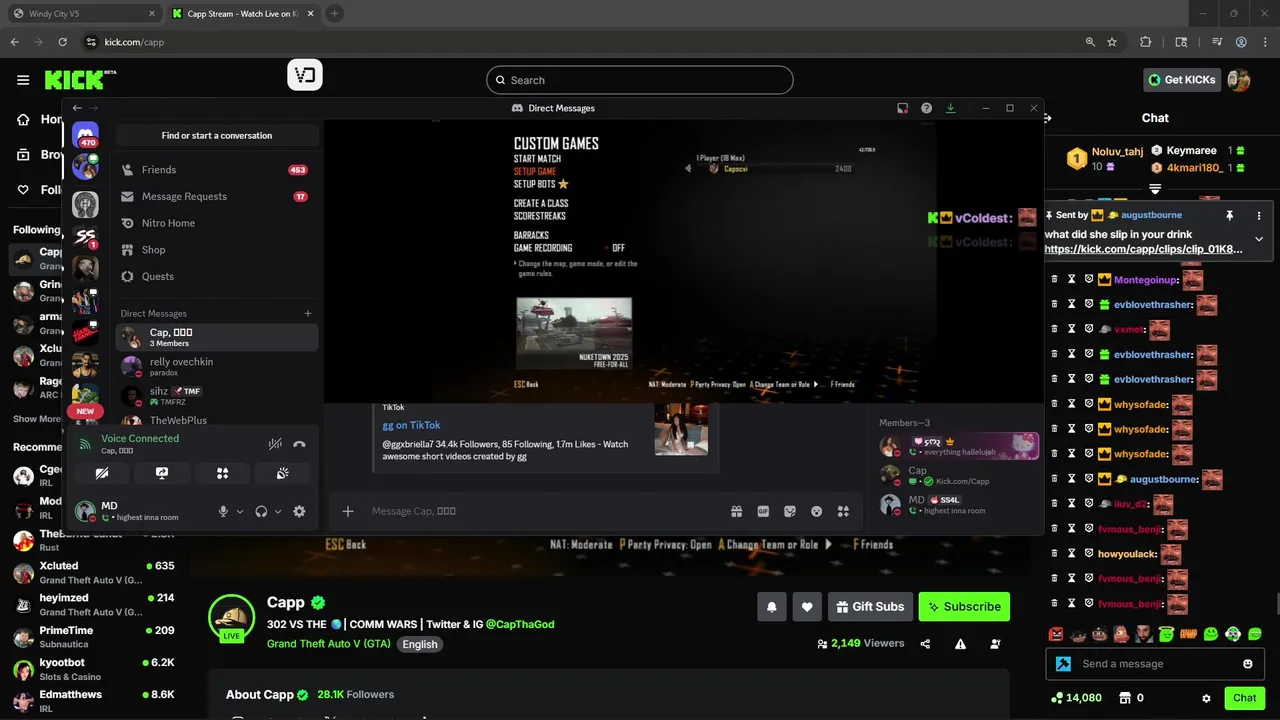Toggle notification bell for Capp

click(x=772, y=606)
